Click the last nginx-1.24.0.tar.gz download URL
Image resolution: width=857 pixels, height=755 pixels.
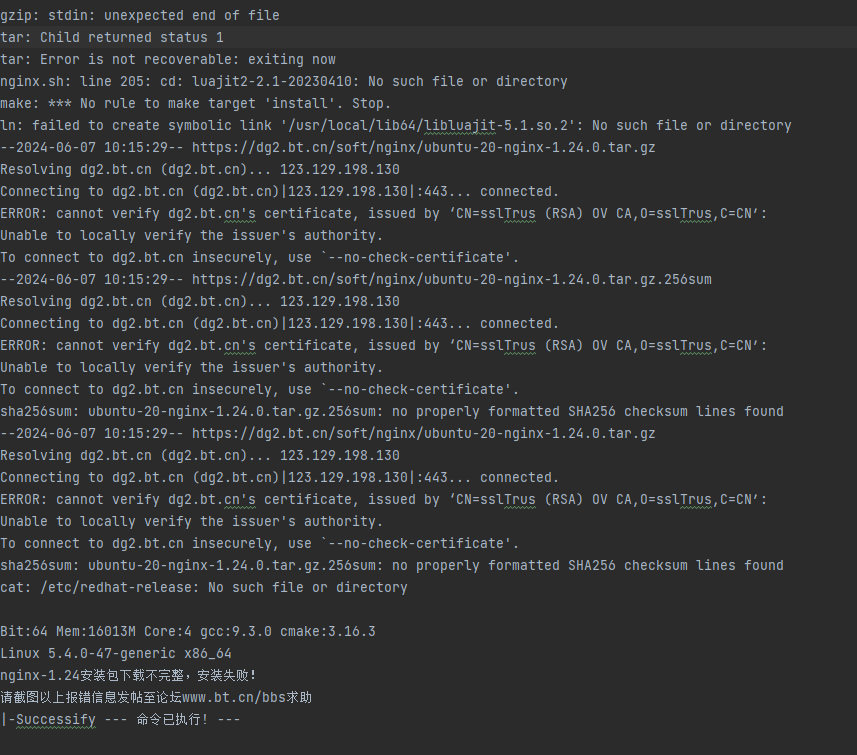[424, 434]
